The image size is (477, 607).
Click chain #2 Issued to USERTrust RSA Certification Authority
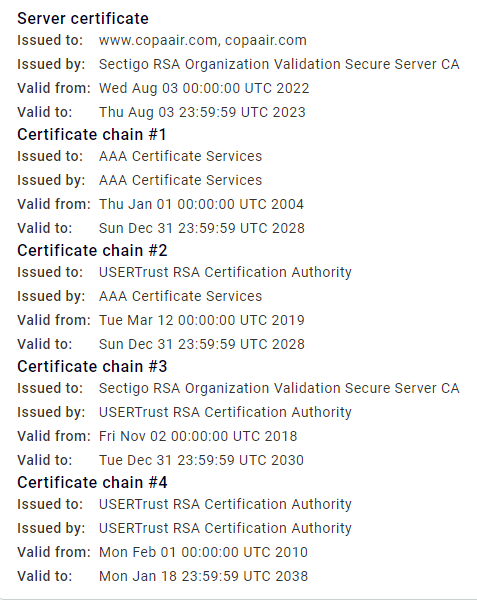[x=225, y=272]
